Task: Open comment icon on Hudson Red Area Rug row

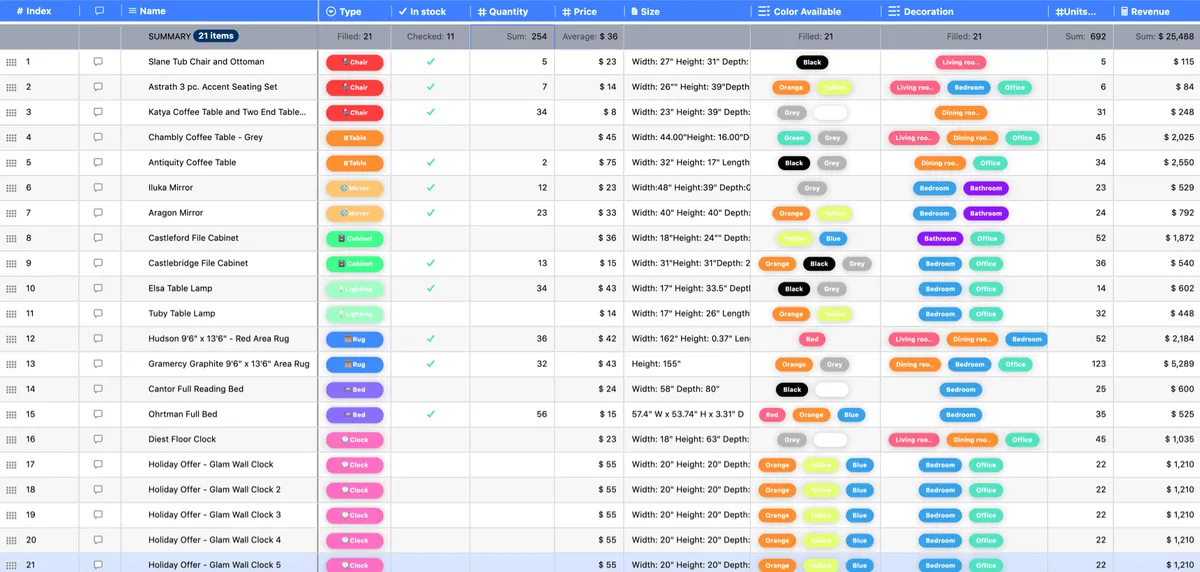Action: 98,338
